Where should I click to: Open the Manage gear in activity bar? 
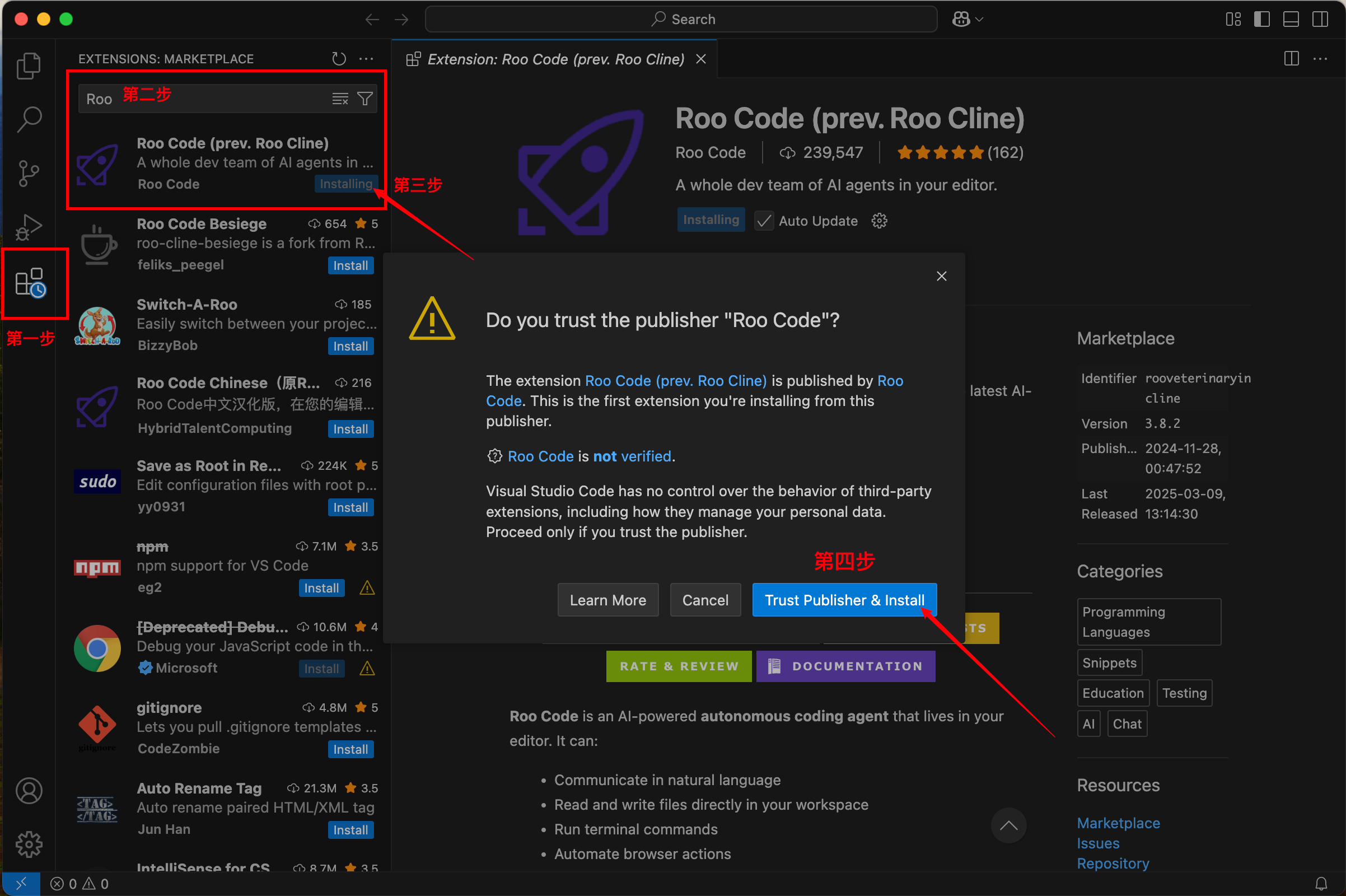pyautogui.click(x=29, y=844)
